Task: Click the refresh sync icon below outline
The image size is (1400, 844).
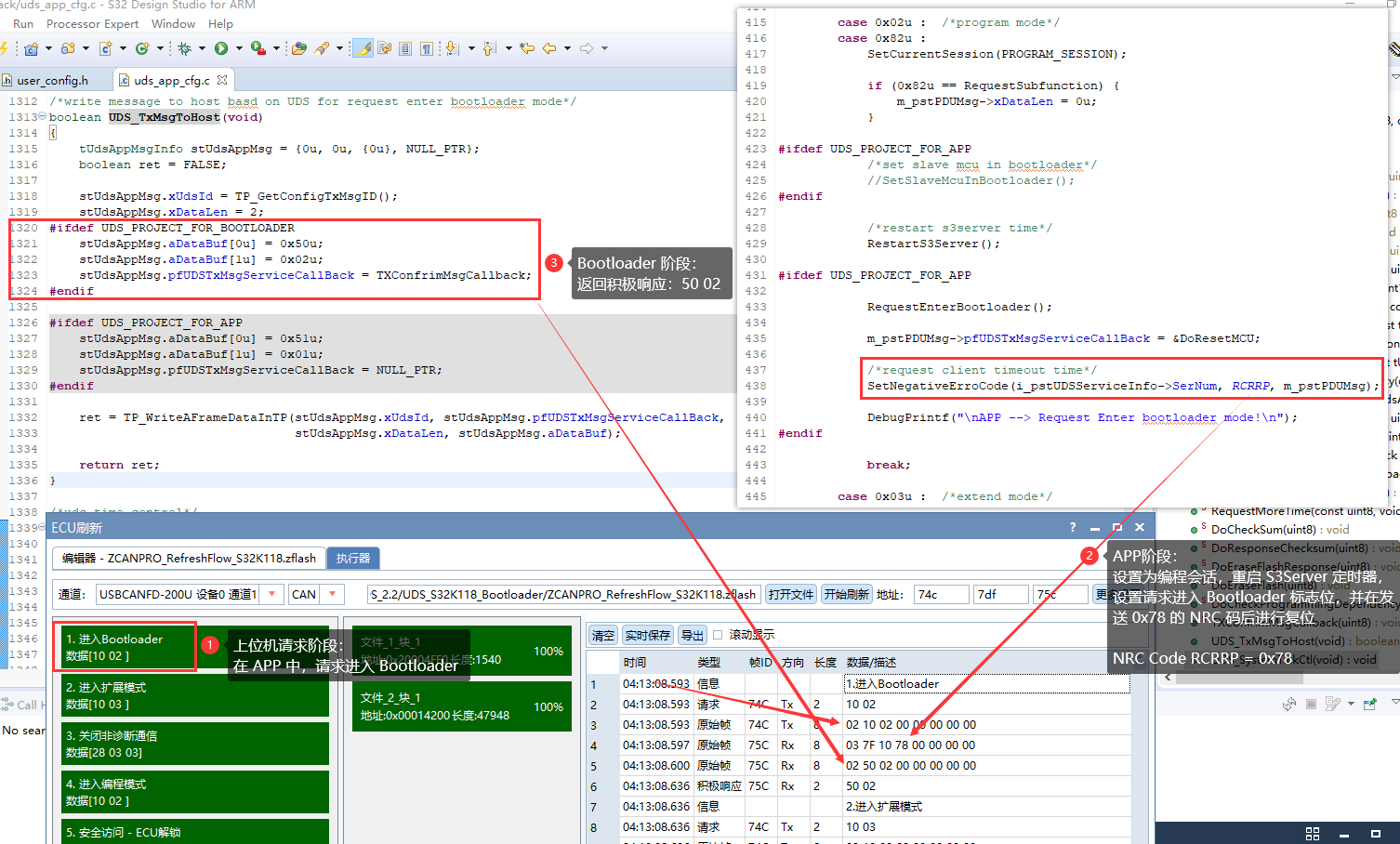Action: pos(1288,704)
